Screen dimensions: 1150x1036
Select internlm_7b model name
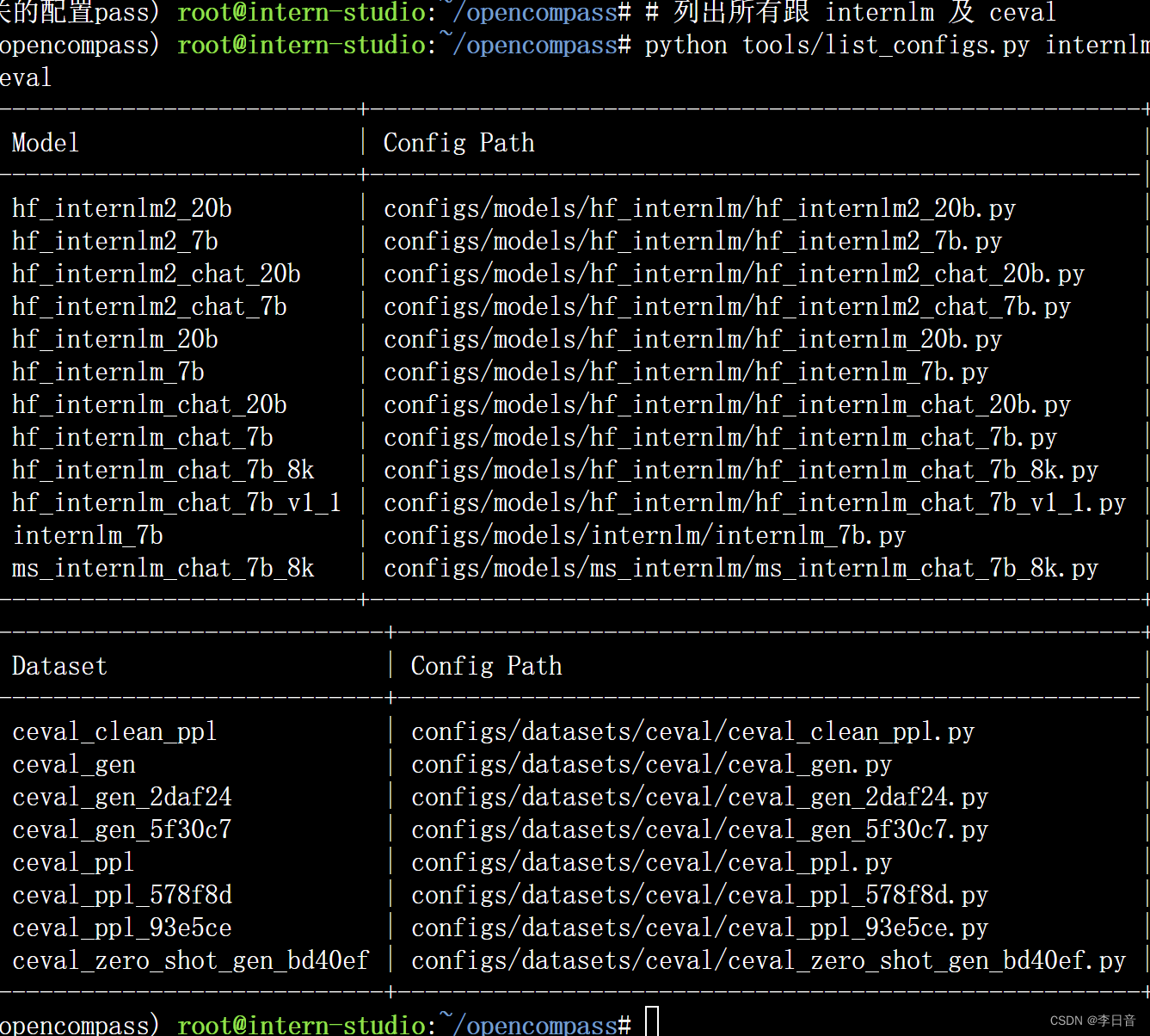click(88, 536)
